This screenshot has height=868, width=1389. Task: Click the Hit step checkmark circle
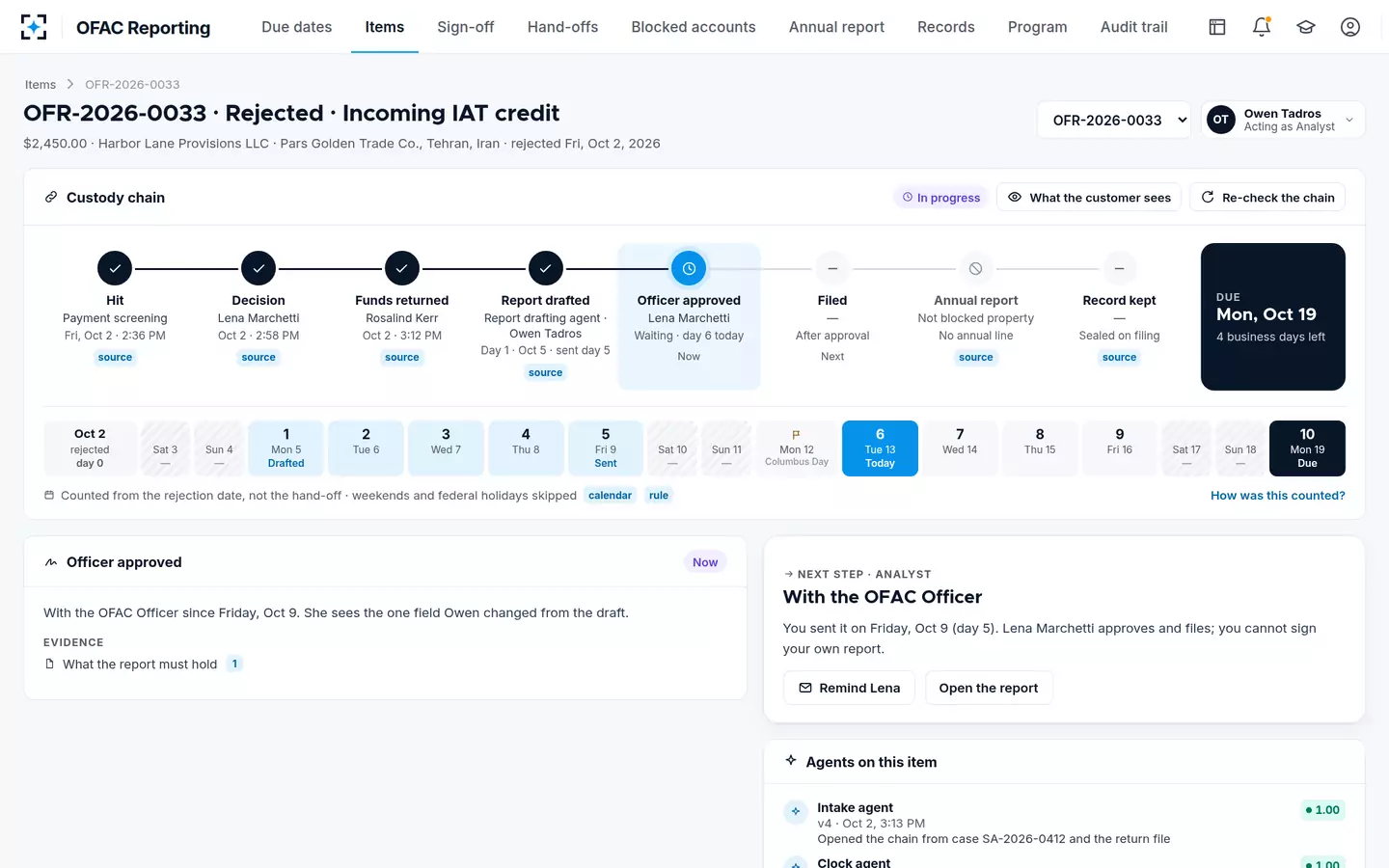click(x=115, y=268)
